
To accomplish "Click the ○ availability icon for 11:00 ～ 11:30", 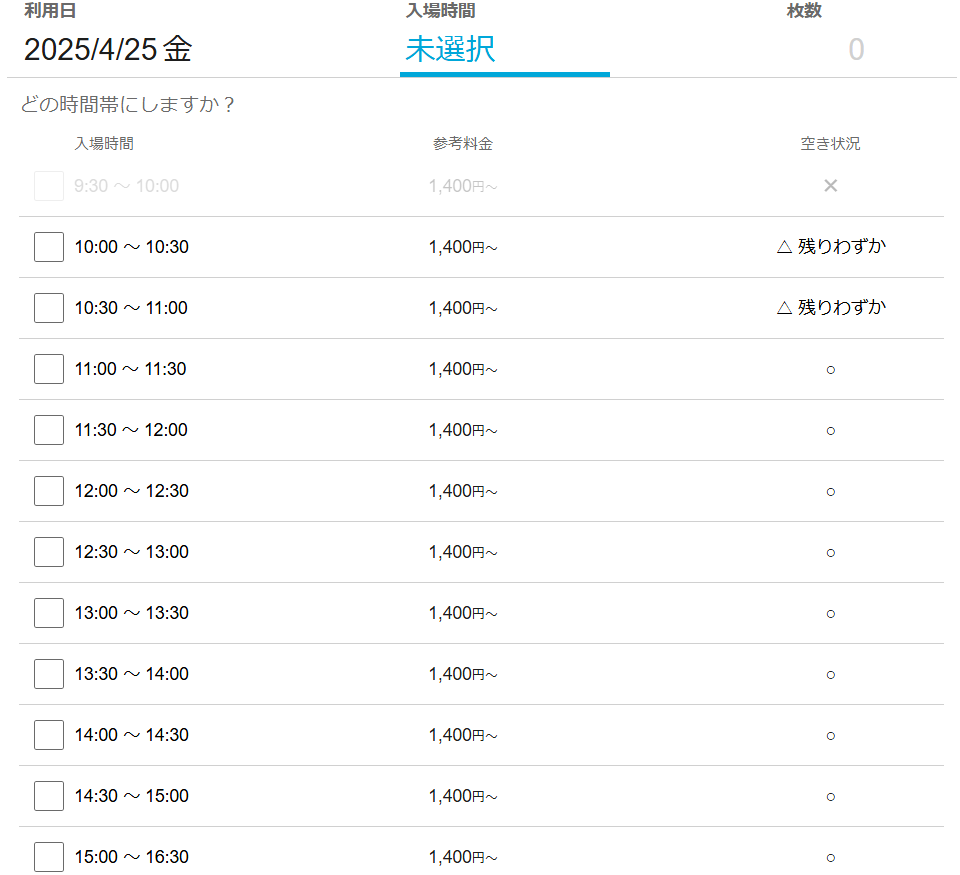I will 830,370.
